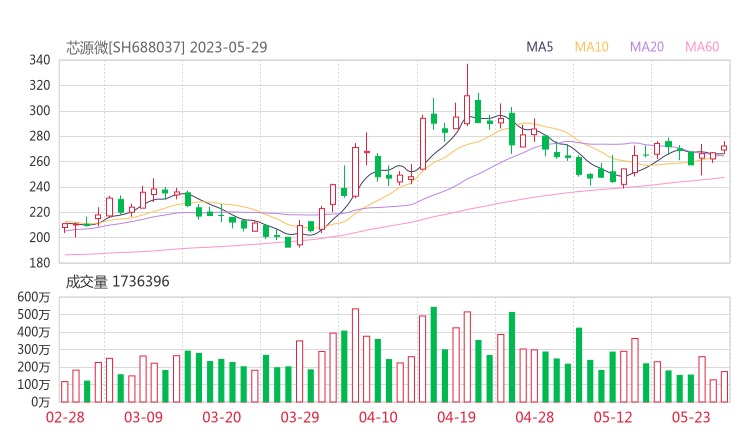Click the 05-12 date axis label

[x=613, y=417]
